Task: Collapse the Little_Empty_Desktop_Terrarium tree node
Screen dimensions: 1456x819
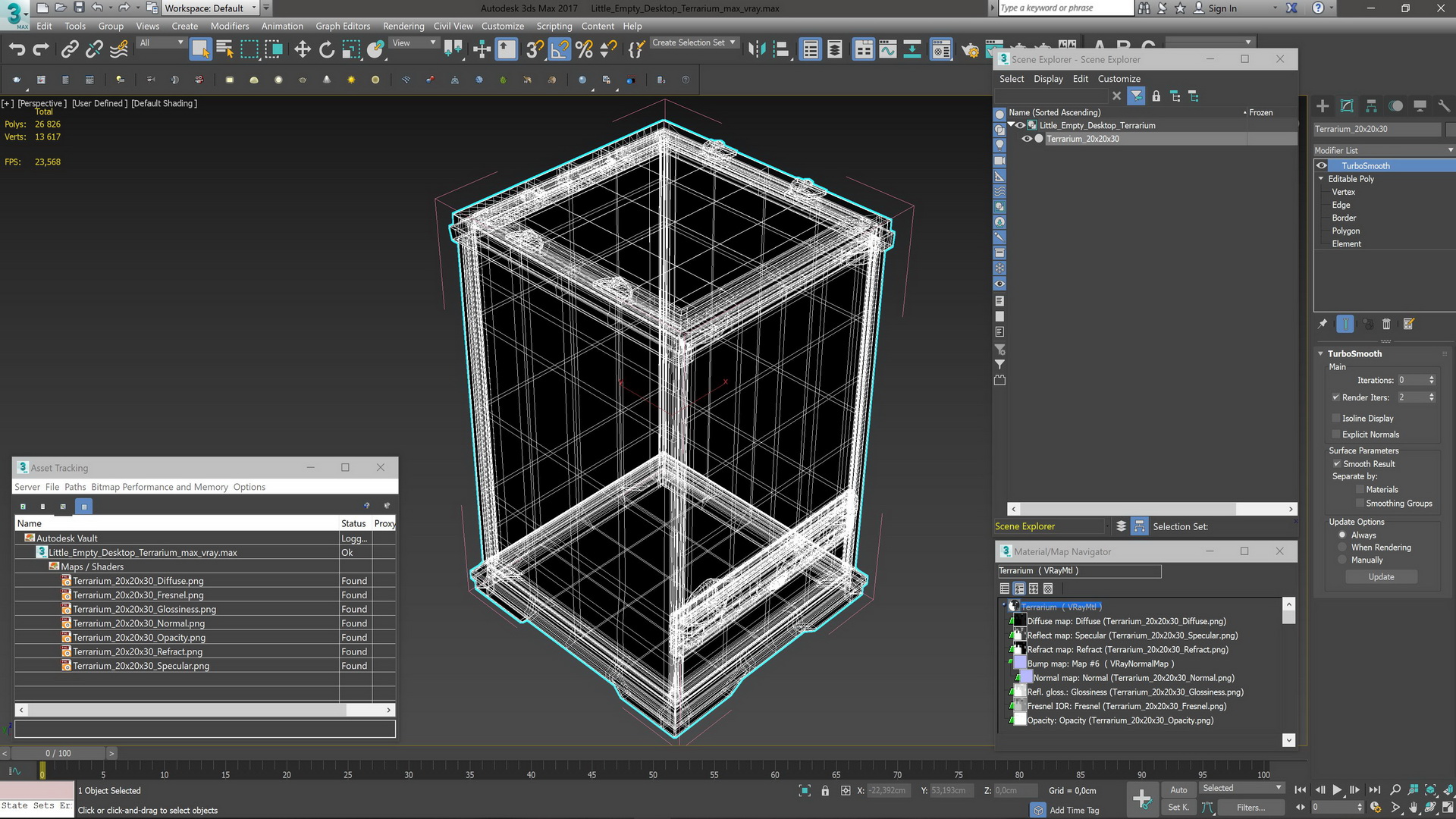Action: click(1011, 125)
